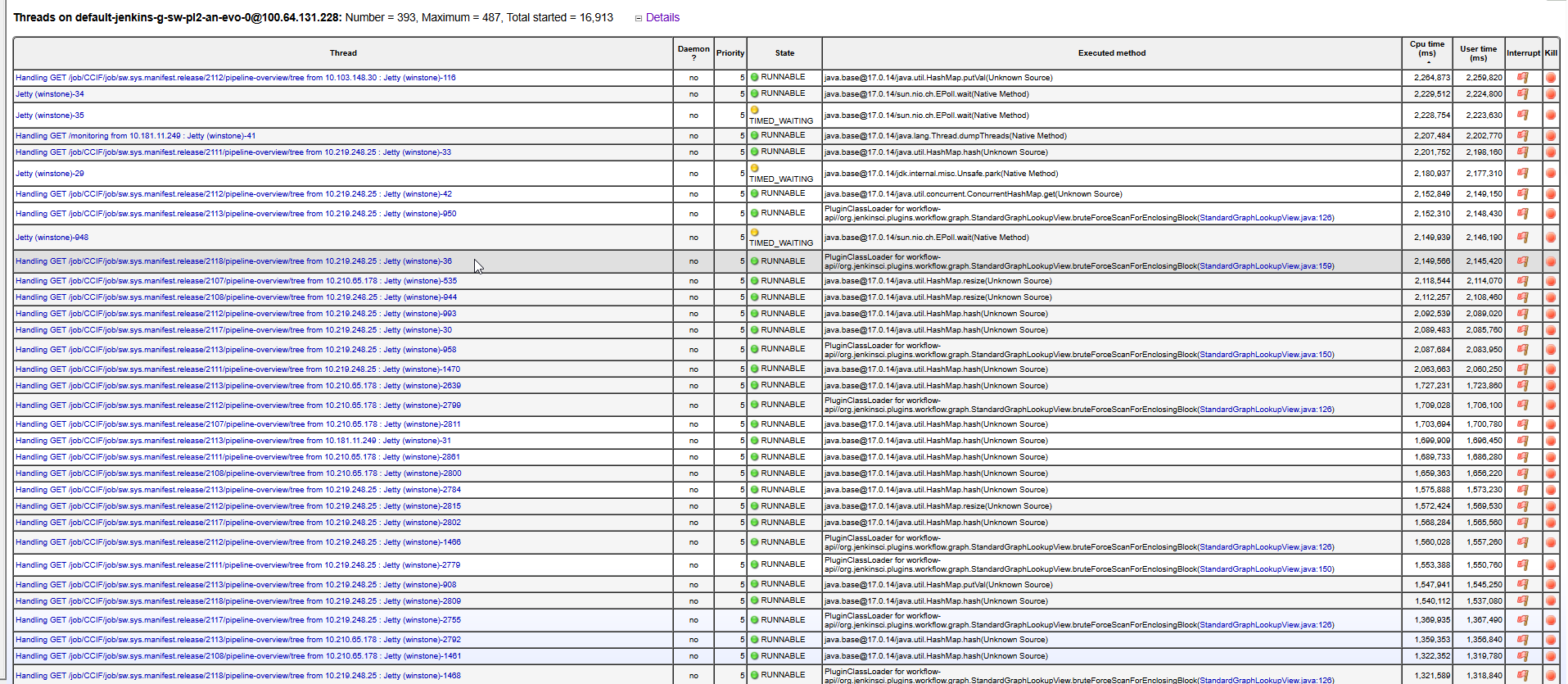Kill thread Jetty (winstone)-2755
The width and height of the screenshot is (1568, 684).
pyautogui.click(x=1550, y=620)
